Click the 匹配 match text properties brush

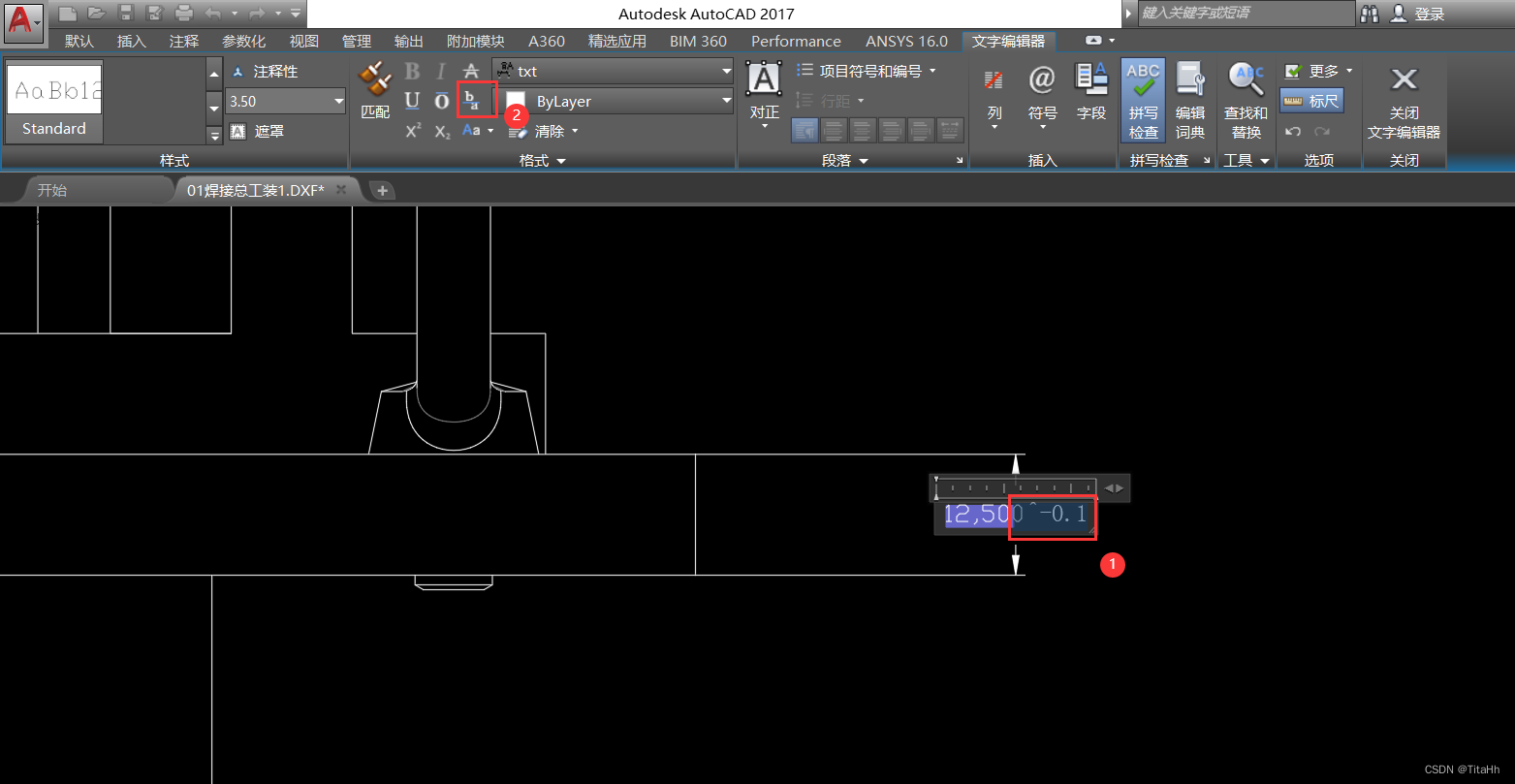click(x=375, y=90)
